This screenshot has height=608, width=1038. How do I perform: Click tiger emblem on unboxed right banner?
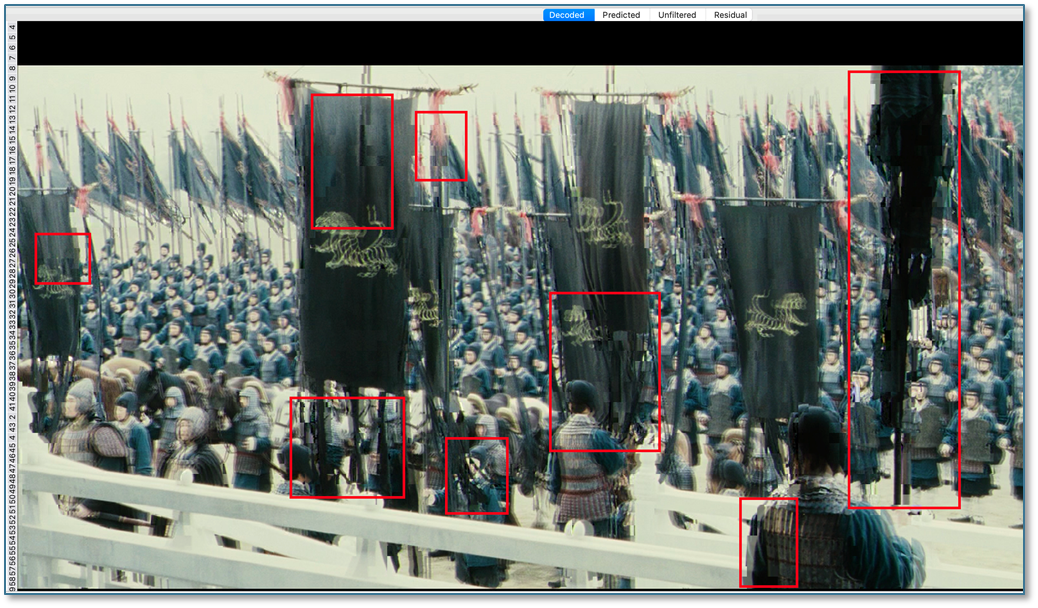click(x=774, y=313)
